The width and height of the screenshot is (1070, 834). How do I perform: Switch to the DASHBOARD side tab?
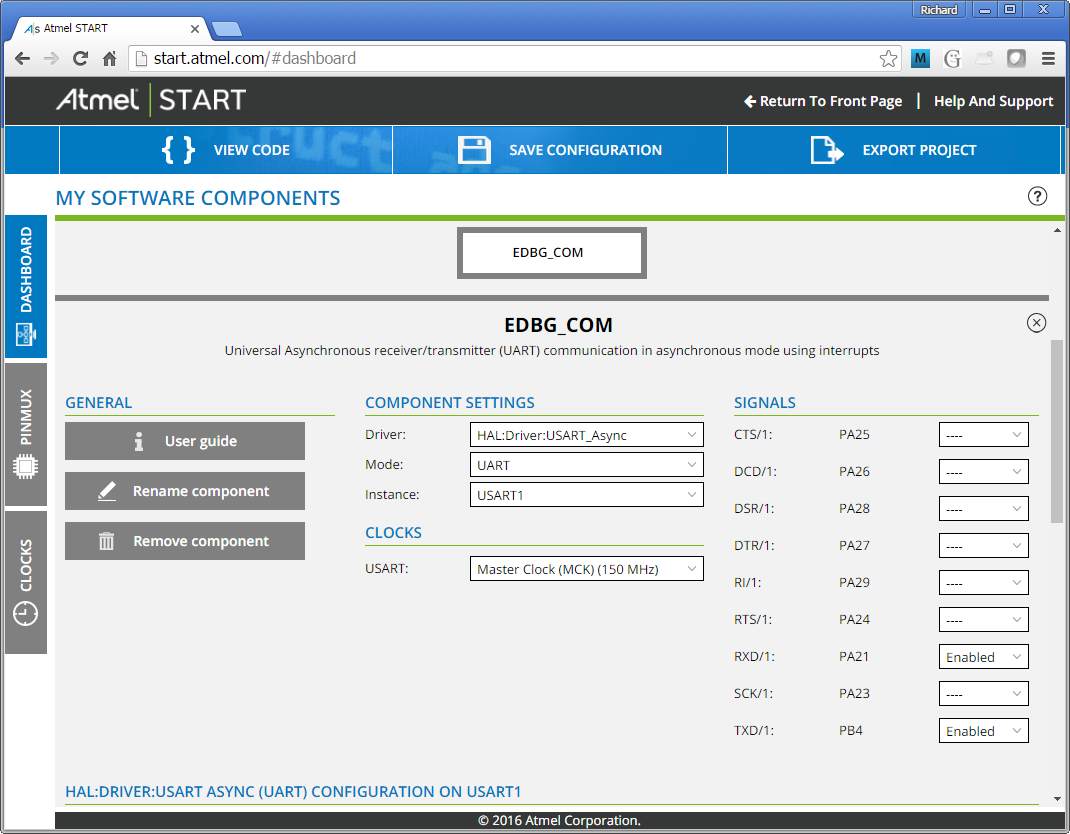(x=26, y=286)
